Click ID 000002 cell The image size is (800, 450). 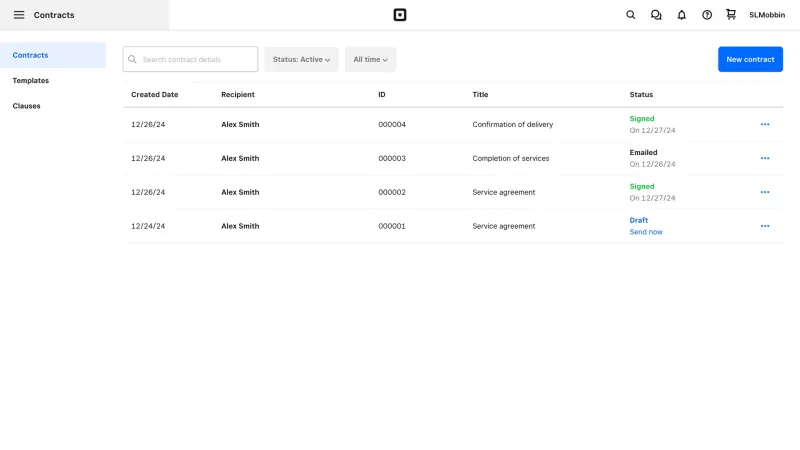coord(392,192)
